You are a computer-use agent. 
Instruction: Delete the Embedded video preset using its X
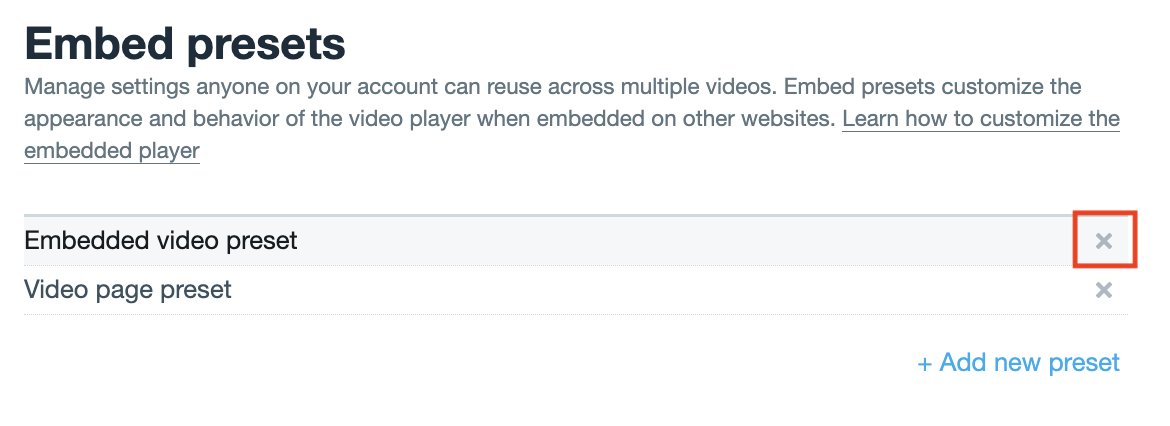point(1104,241)
